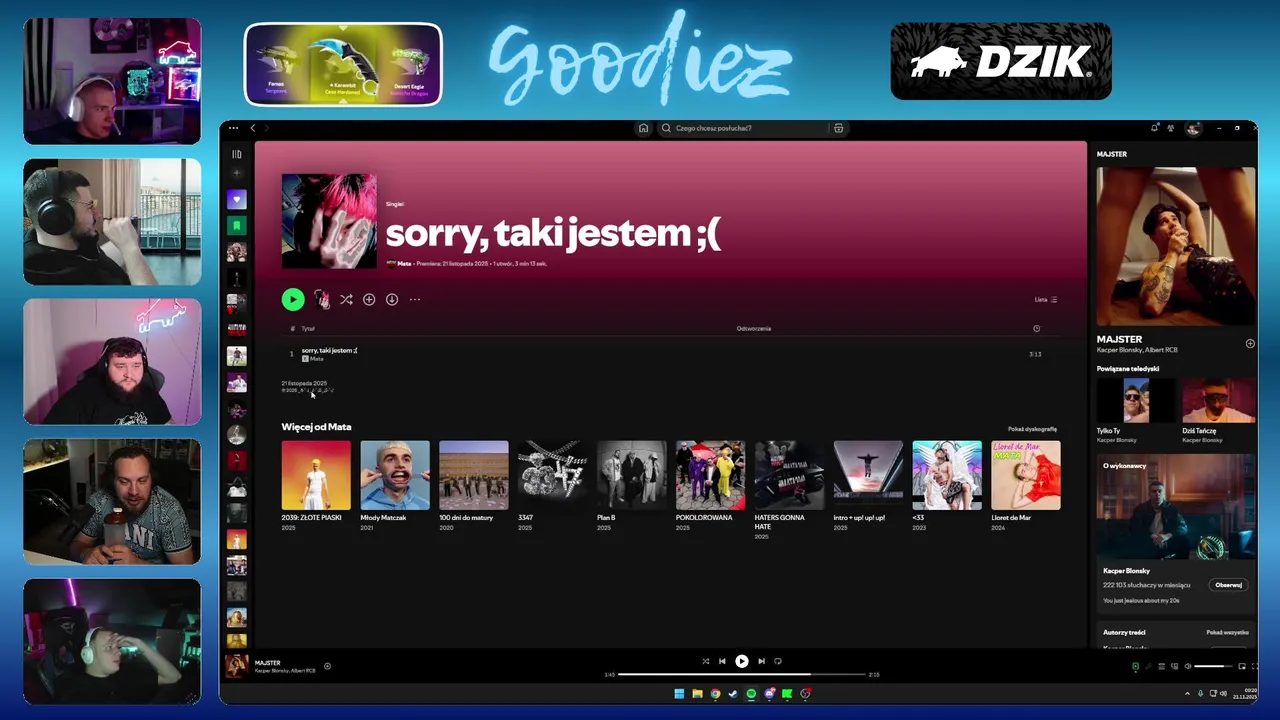
Task: Enable shuffle for the single page
Action: (x=346, y=299)
